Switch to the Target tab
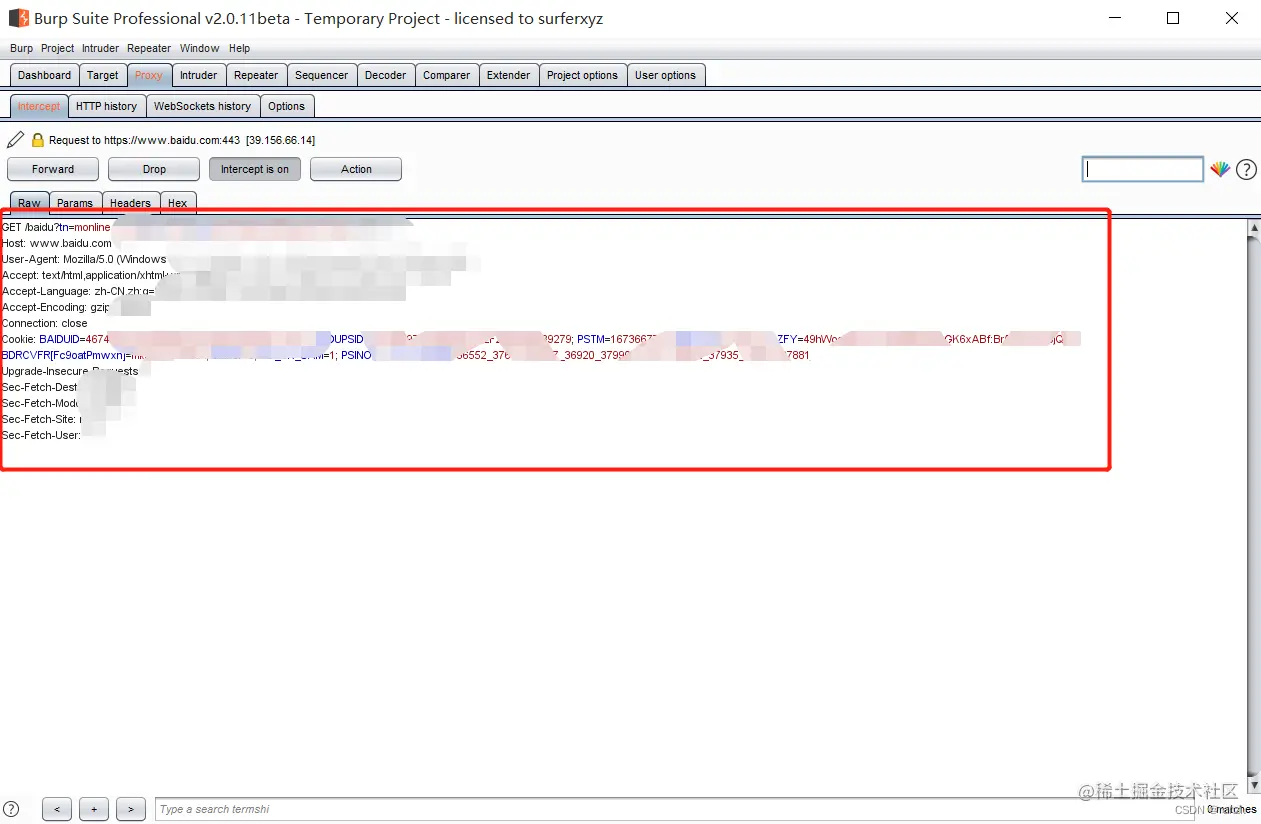Viewport: 1261px width, 824px height. coord(103,75)
